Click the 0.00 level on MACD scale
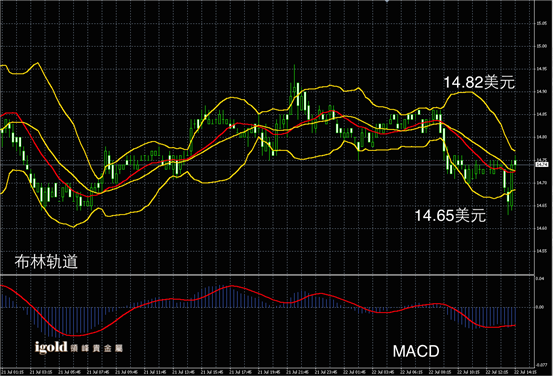 click(540, 307)
